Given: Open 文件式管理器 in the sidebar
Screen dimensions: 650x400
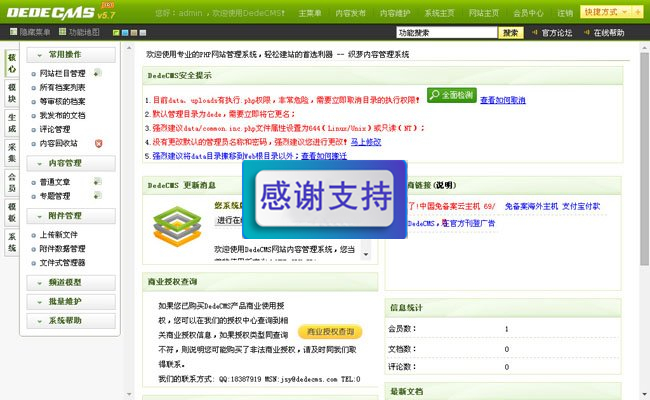Looking at the screenshot, I should (x=62, y=263).
